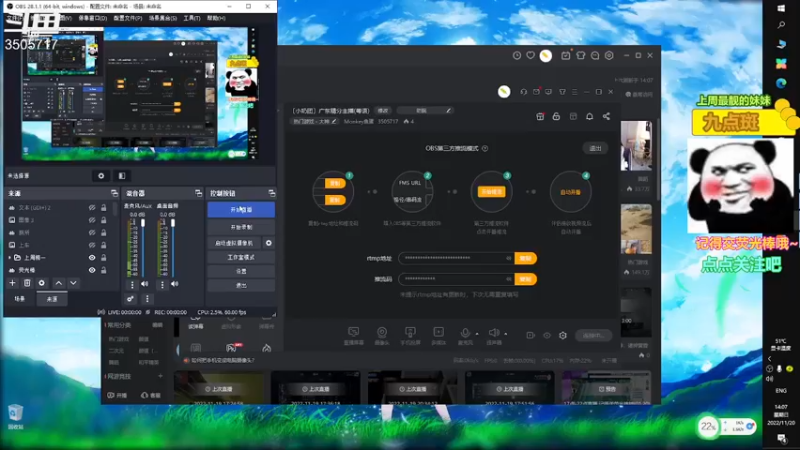Open desktop audio channel three-dot menu
This screenshot has height=450, width=800.
point(162,284)
